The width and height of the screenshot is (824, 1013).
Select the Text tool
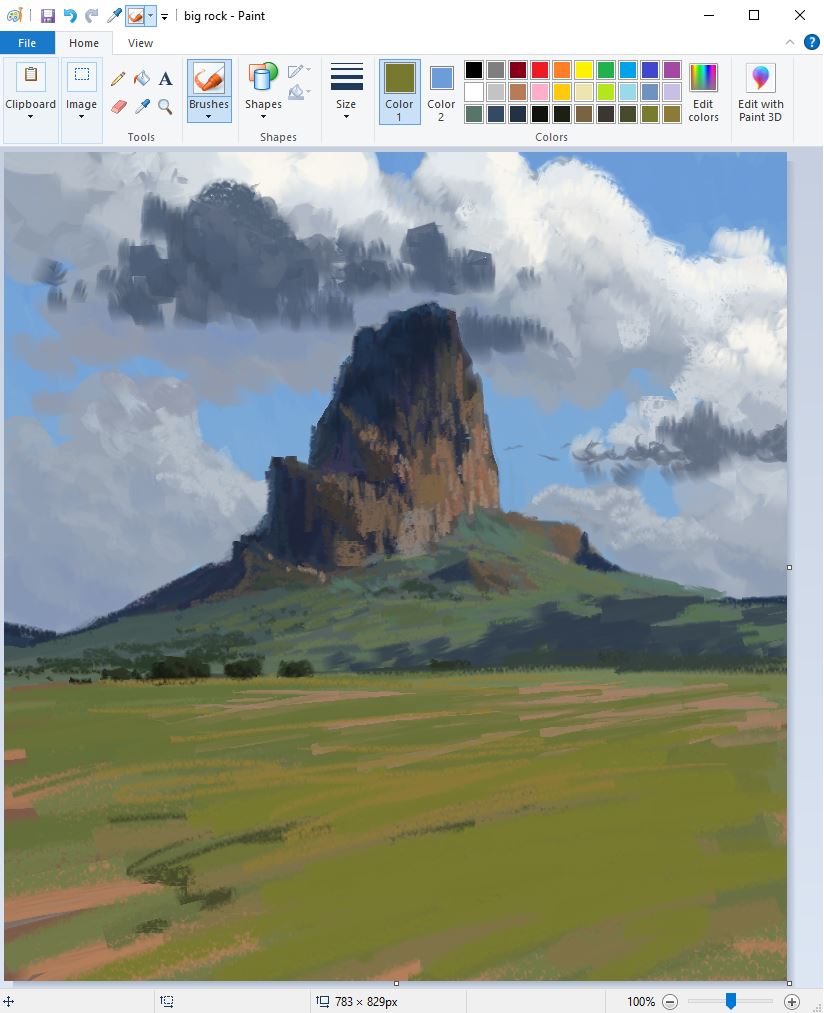[165, 79]
